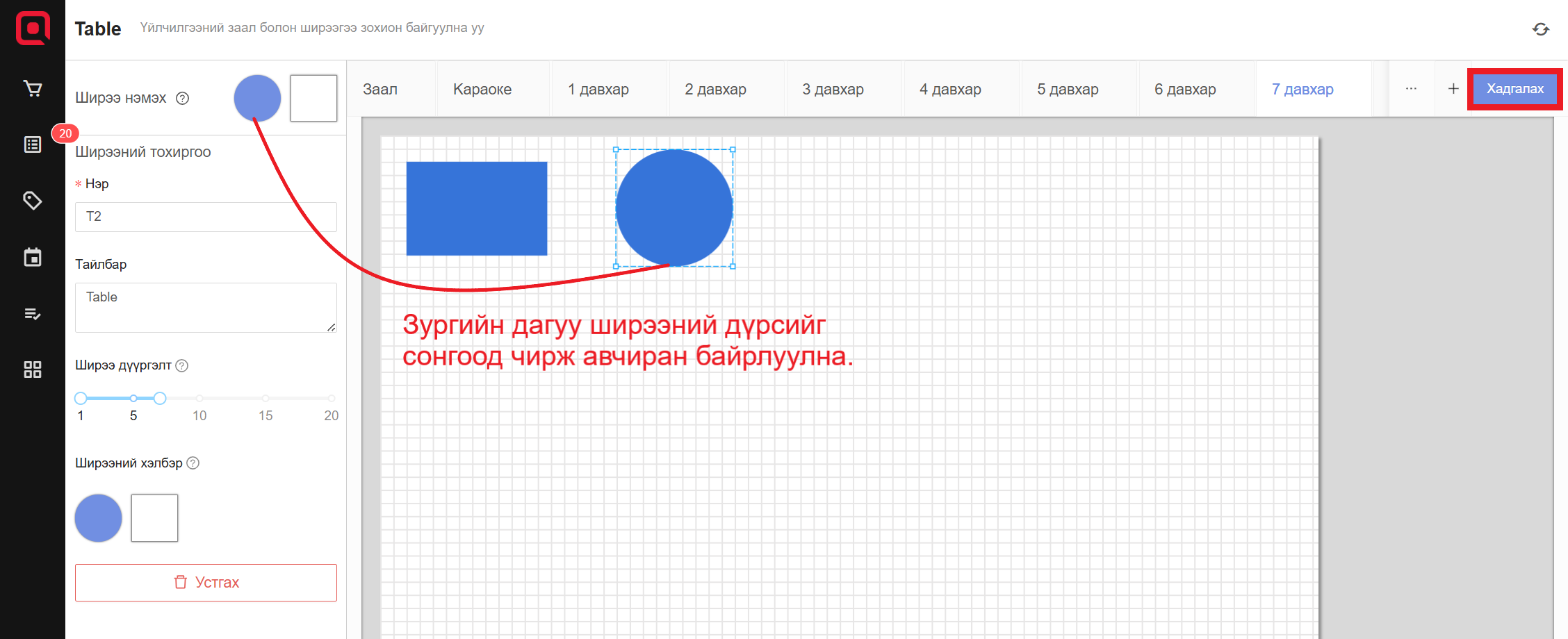1568x639 pixels.
Task: Switch to the Караоке tab
Action: click(x=482, y=90)
